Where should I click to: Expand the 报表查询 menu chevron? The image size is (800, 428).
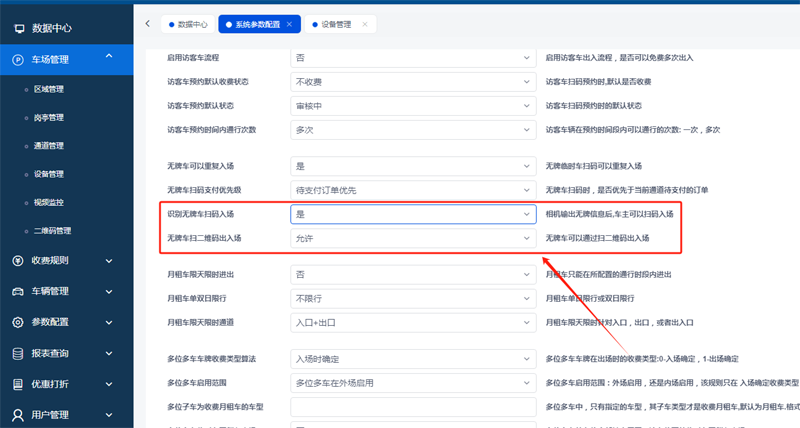click(109, 354)
